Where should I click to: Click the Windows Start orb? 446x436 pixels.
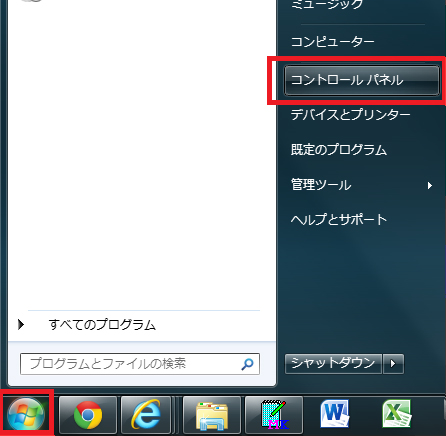(25, 415)
